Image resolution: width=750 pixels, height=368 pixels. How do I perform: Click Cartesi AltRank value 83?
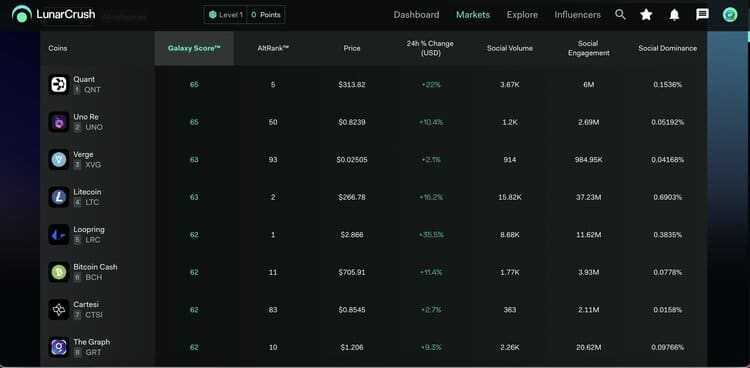tap(273, 310)
